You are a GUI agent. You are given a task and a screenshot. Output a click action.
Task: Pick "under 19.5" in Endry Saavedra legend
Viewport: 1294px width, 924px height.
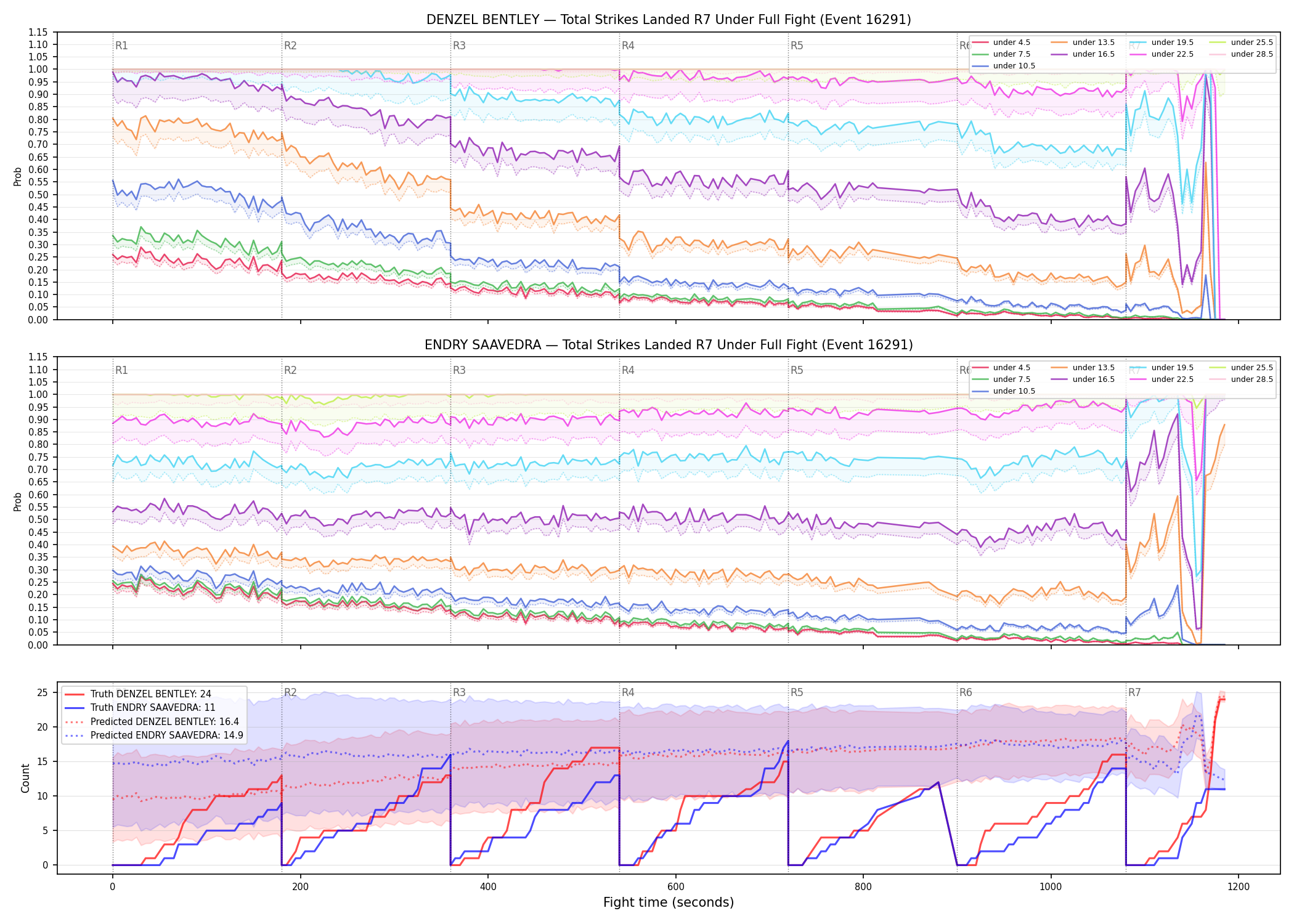1172,368
